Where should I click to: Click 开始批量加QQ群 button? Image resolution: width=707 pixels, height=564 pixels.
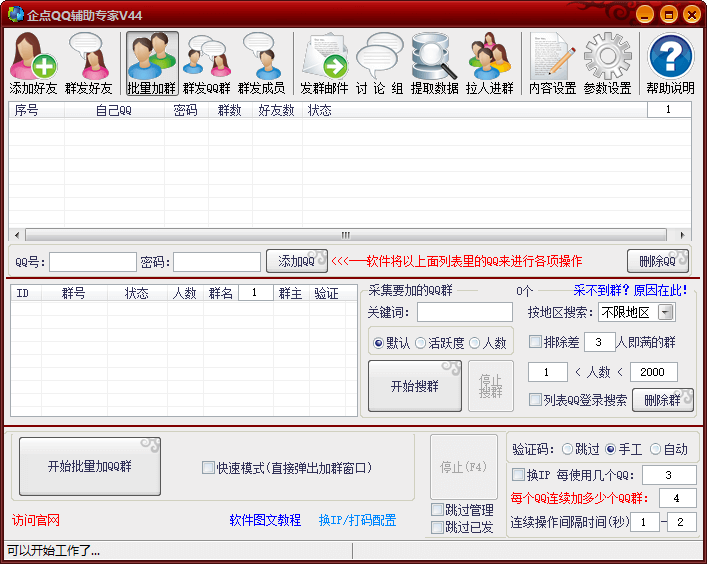(x=90, y=466)
